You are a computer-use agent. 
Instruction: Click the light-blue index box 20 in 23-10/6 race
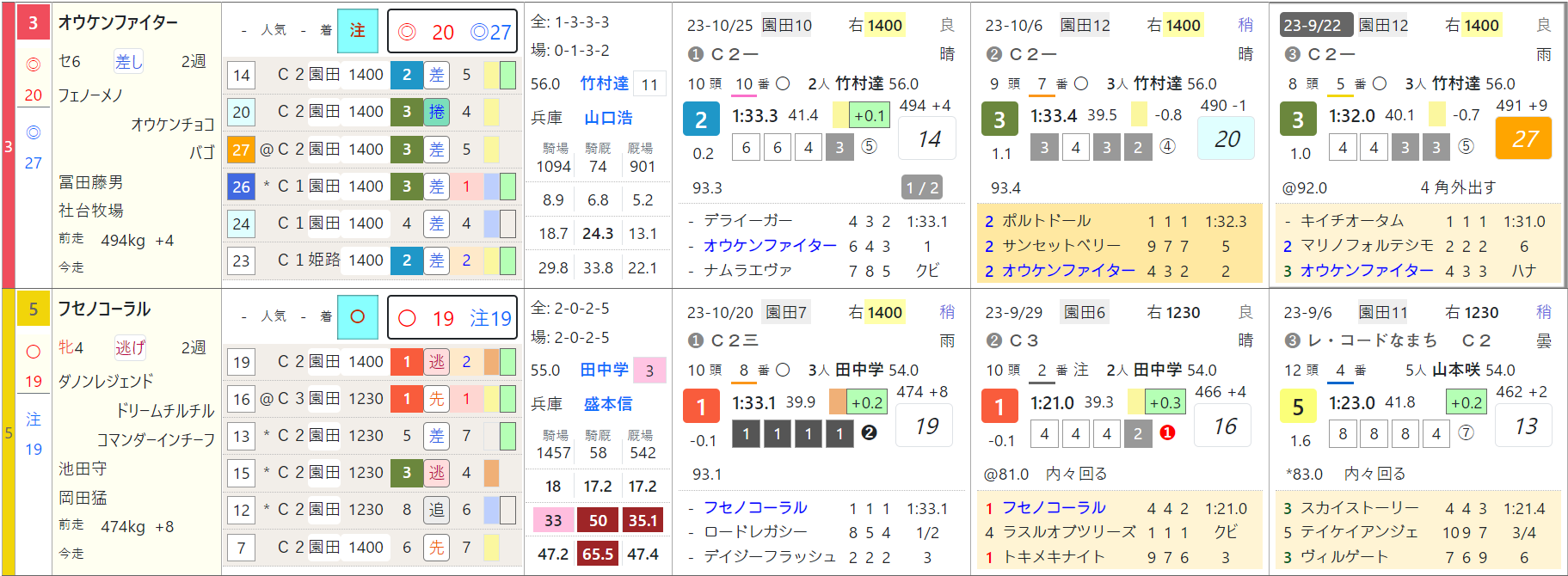pyautogui.click(x=1227, y=138)
